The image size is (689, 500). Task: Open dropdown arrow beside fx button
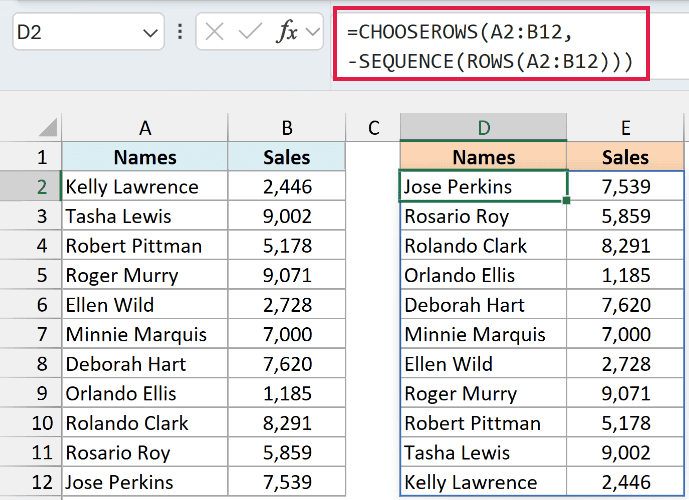point(312,32)
